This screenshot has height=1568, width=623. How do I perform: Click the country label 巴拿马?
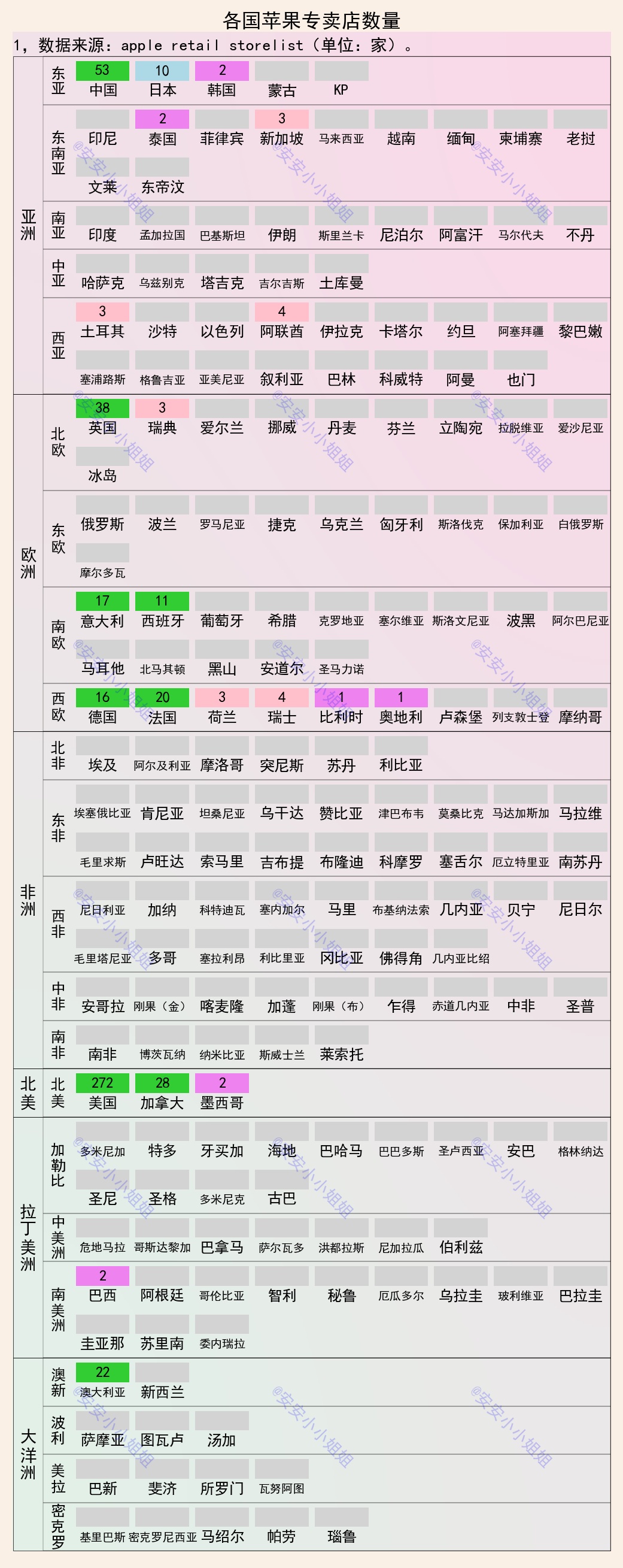point(221,1247)
